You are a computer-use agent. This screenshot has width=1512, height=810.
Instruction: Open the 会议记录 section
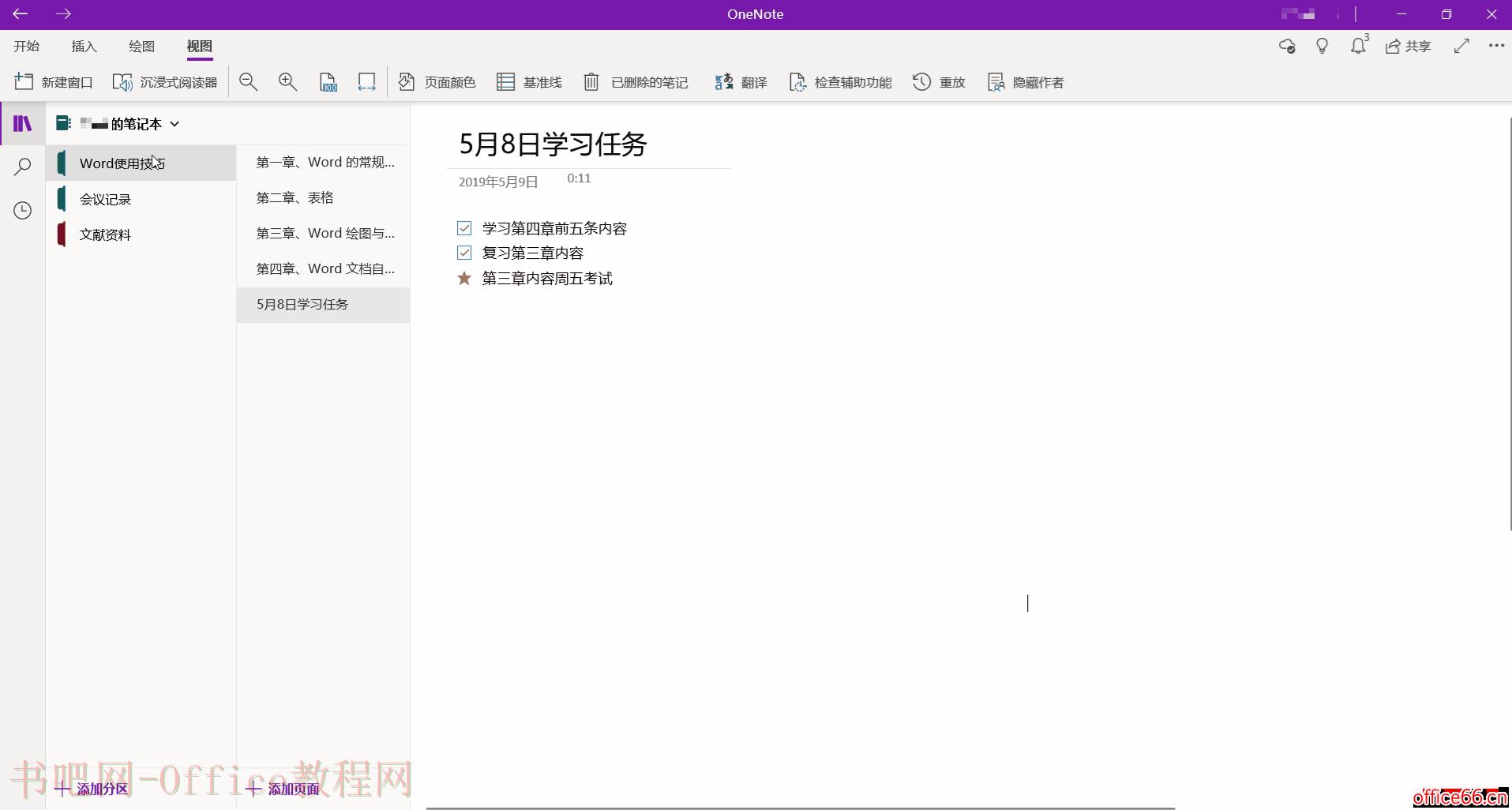(141, 199)
